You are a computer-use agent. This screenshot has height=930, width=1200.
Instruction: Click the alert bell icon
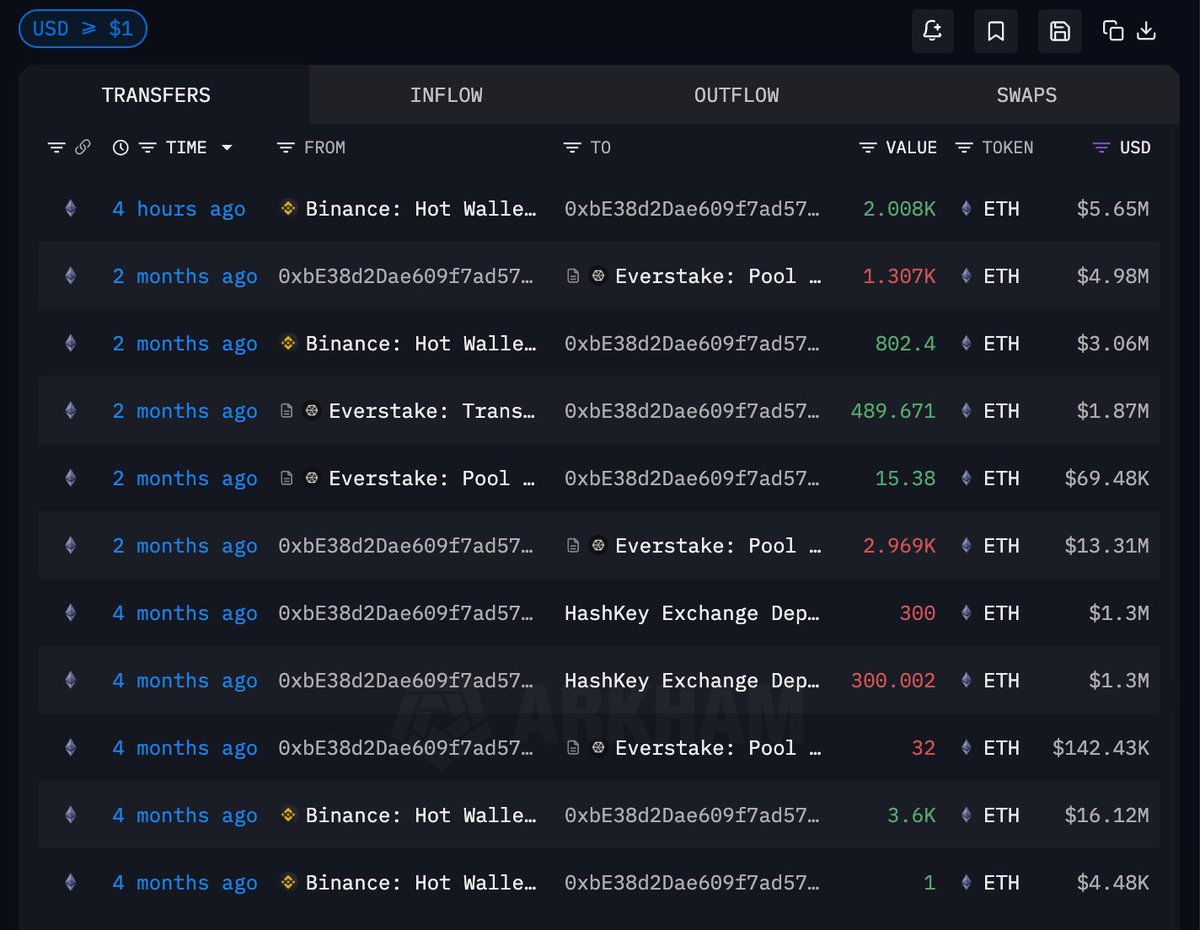coord(932,31)
